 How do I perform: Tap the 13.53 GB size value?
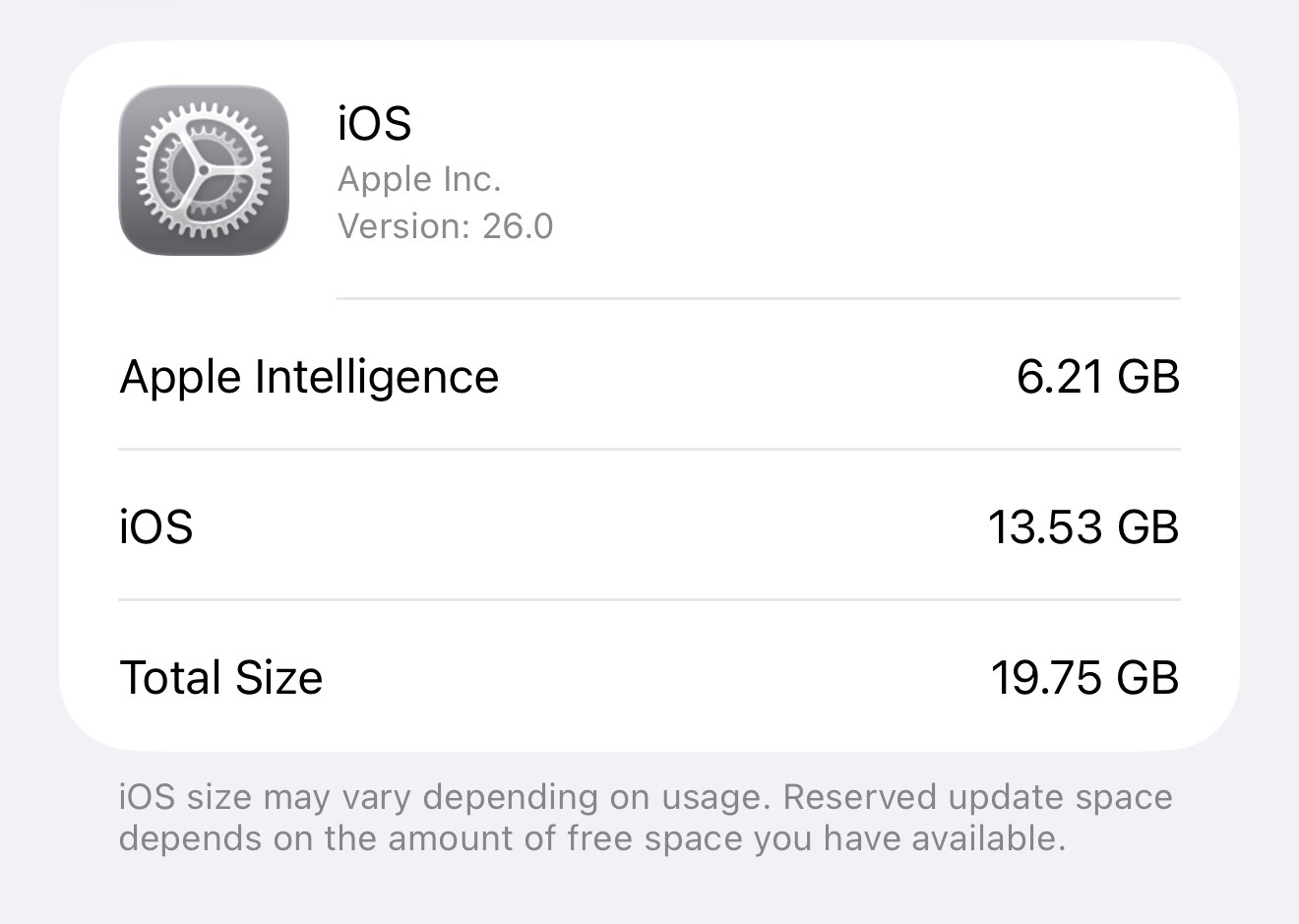coord(1083,526)
